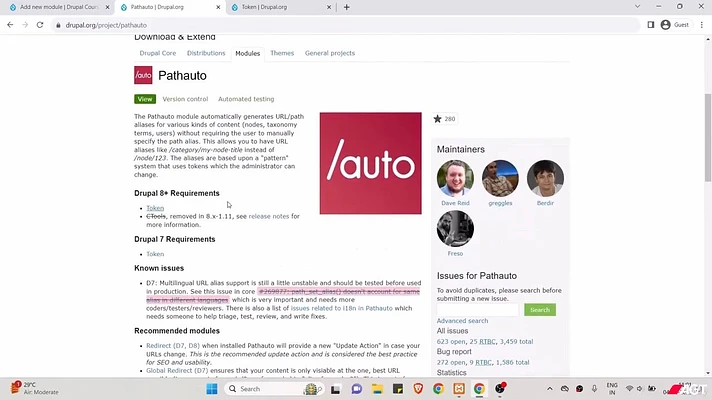Click the address bar URL

[106, 25]
